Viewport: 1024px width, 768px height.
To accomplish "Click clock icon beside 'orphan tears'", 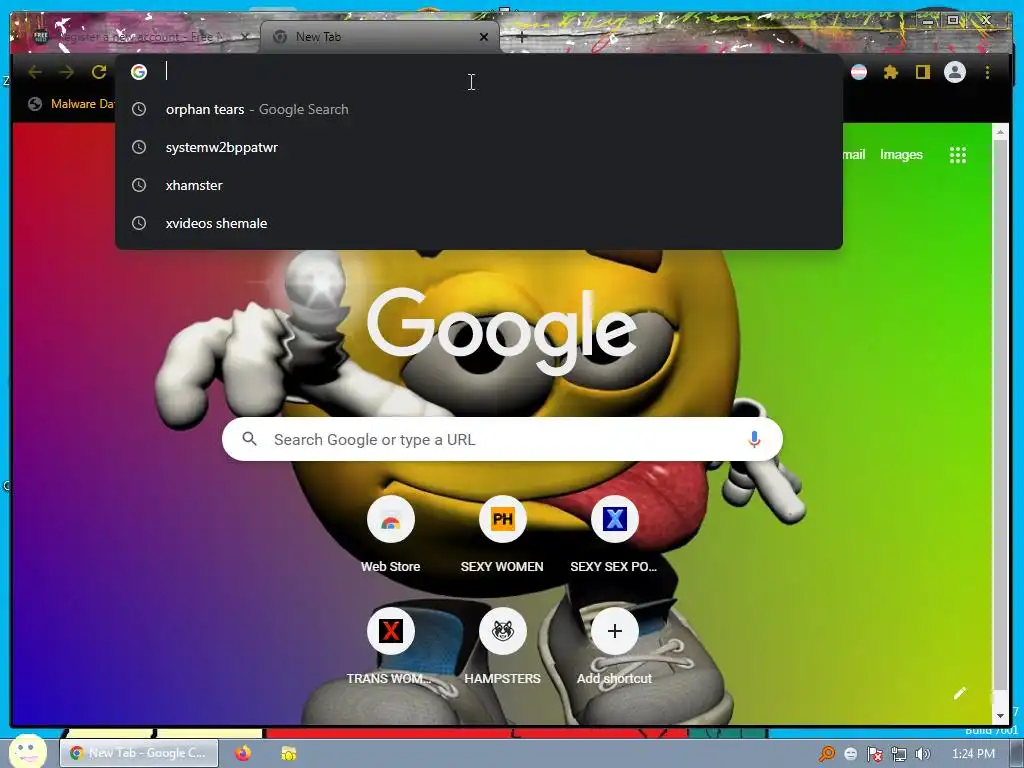I will click(x=139, y=110).
